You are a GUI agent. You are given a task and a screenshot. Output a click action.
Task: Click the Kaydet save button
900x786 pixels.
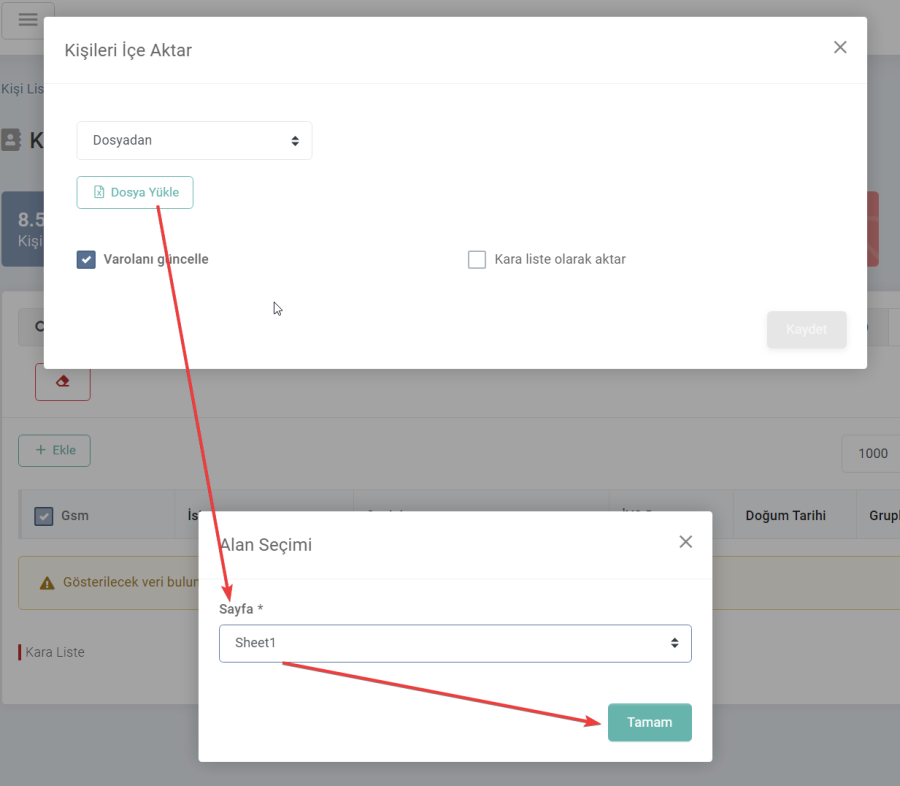tap(806, 330)
